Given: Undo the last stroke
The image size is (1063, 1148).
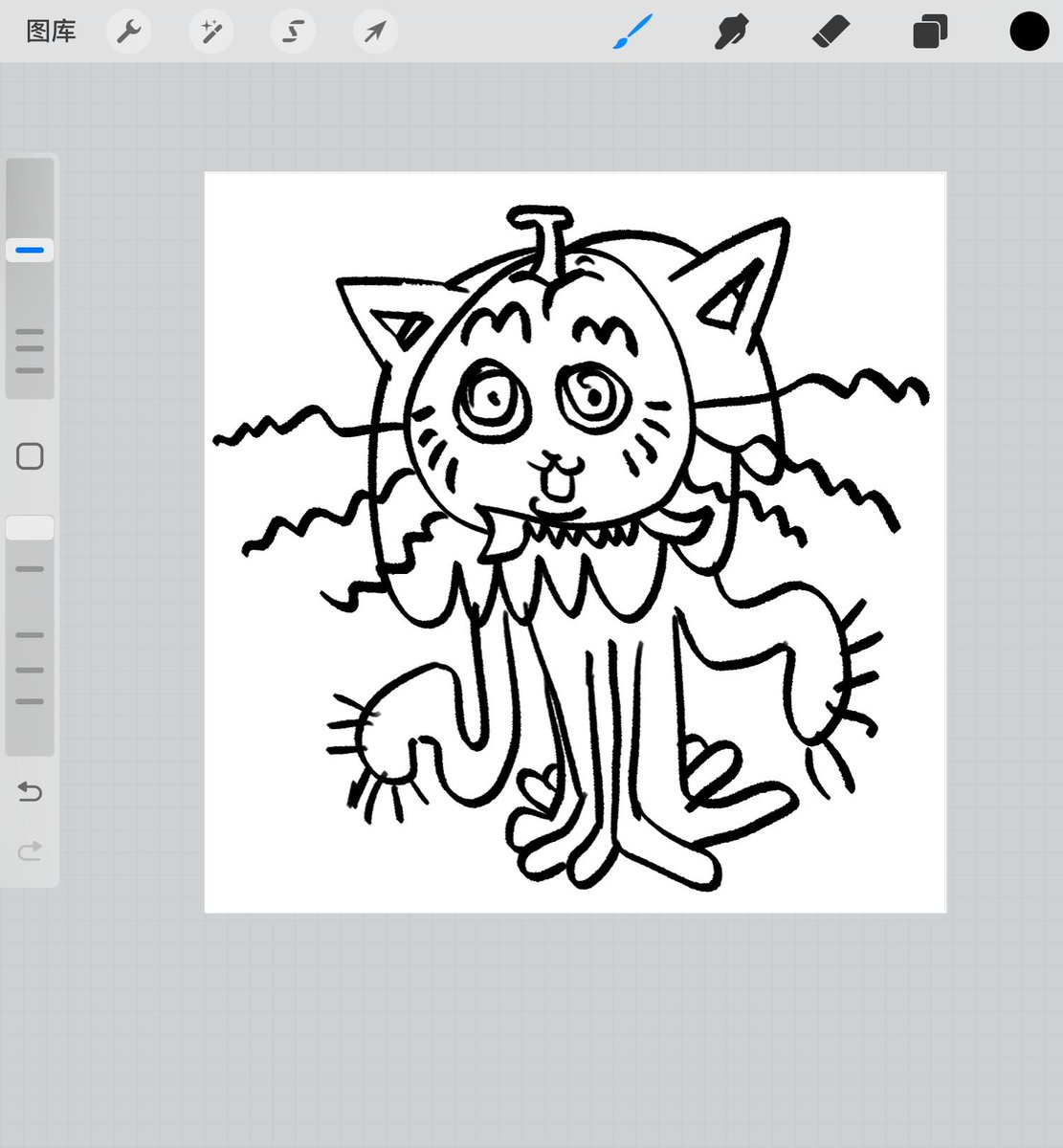Looking at the screenshot, I should pos(30,791).
